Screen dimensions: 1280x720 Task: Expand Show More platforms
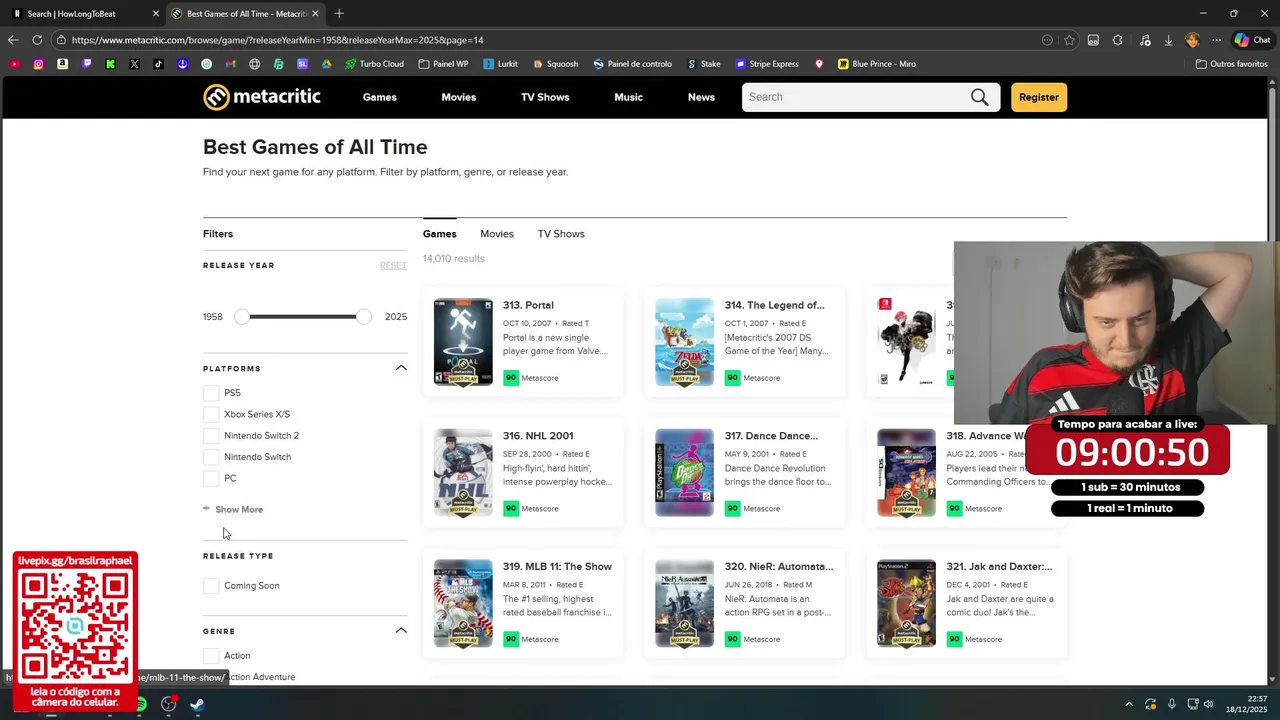(233, 510)
